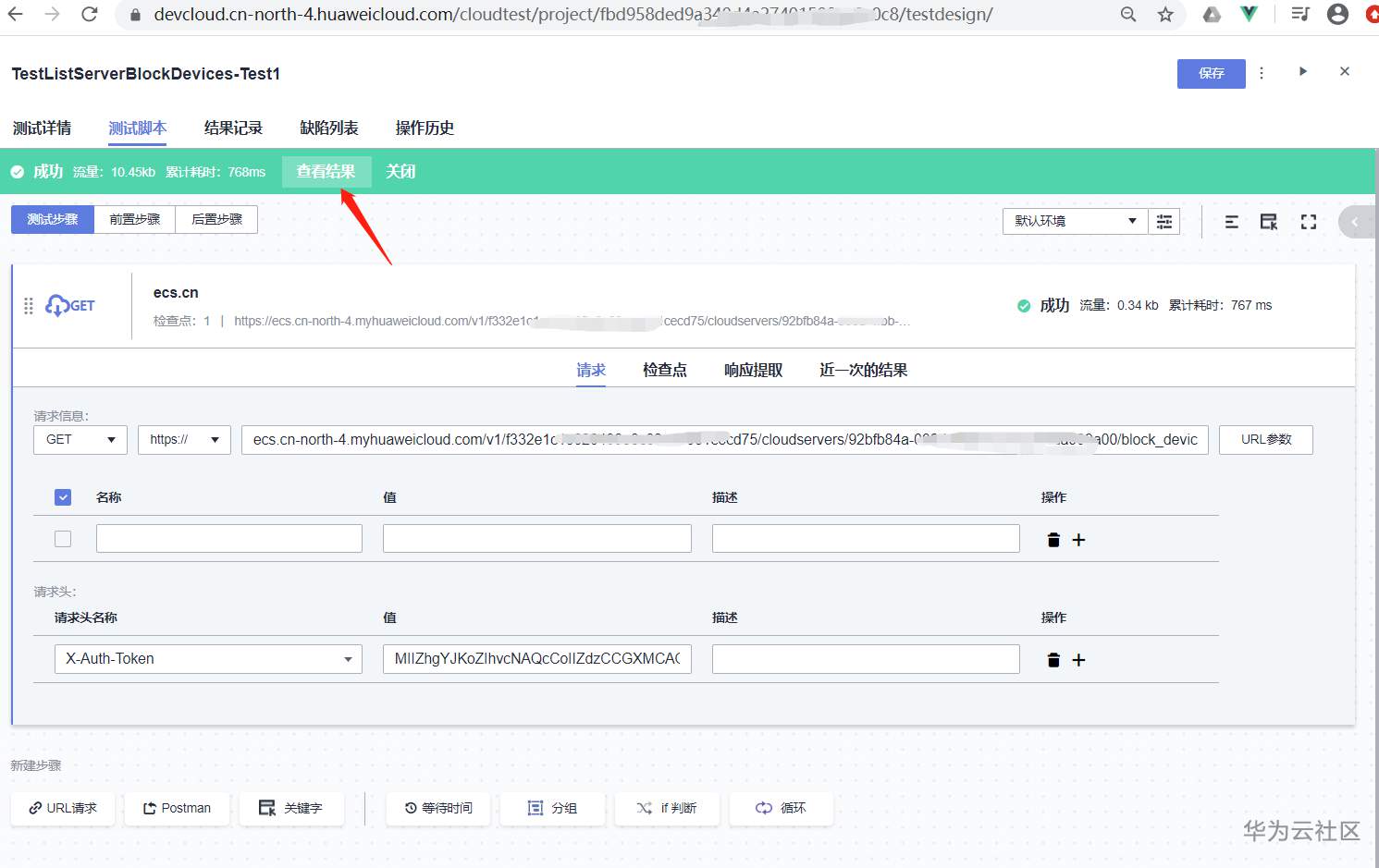1379x868 pixels.
Task: Click the 保存 save button
Action: [1212, 74]
